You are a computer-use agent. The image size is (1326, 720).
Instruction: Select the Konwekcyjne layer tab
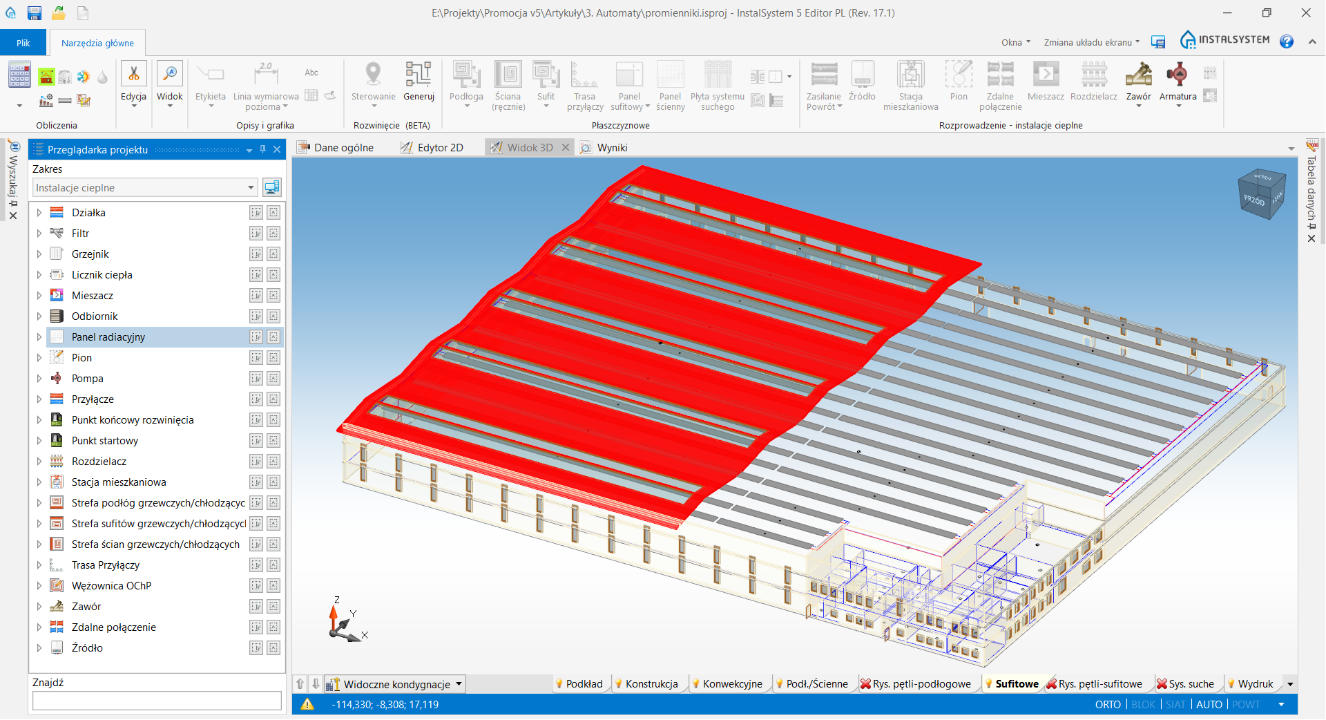click(726, 684)
